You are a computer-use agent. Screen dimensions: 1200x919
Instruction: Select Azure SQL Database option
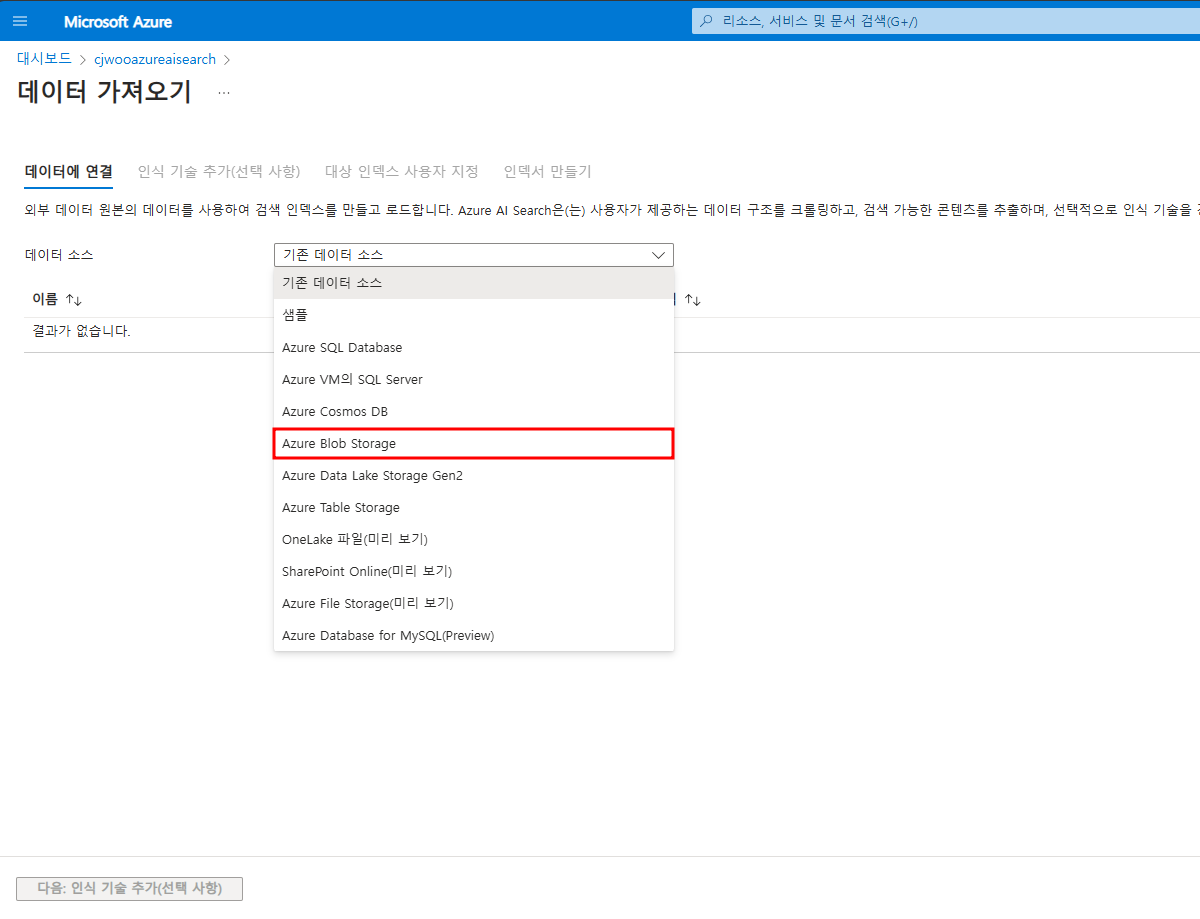click(x=474, y=347)
